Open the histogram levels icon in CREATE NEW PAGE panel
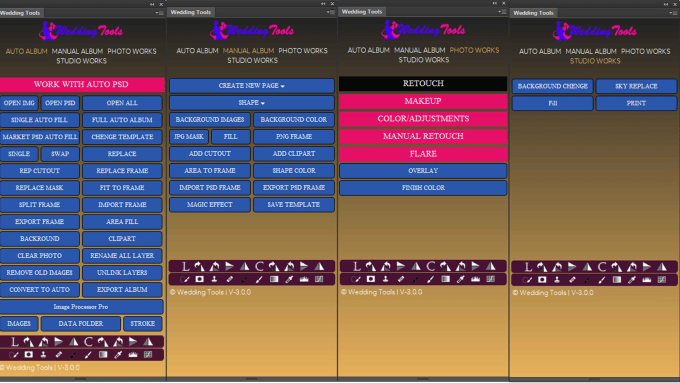This screenshot has height=383, width=680. click(x=304, y=279)
